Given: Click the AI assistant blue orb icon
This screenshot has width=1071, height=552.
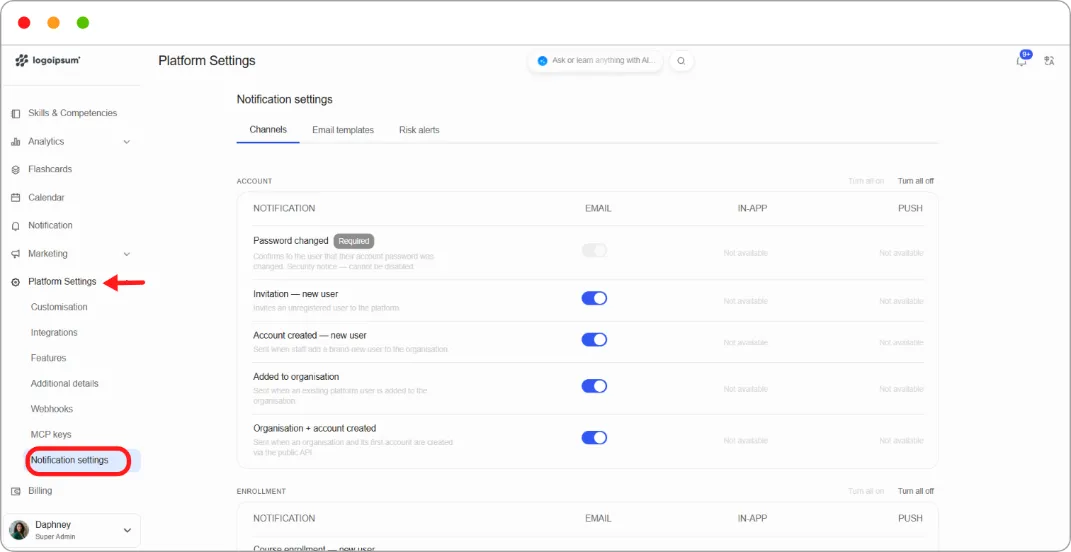Looking at the screenshot, I should click(x=542, y=61).
